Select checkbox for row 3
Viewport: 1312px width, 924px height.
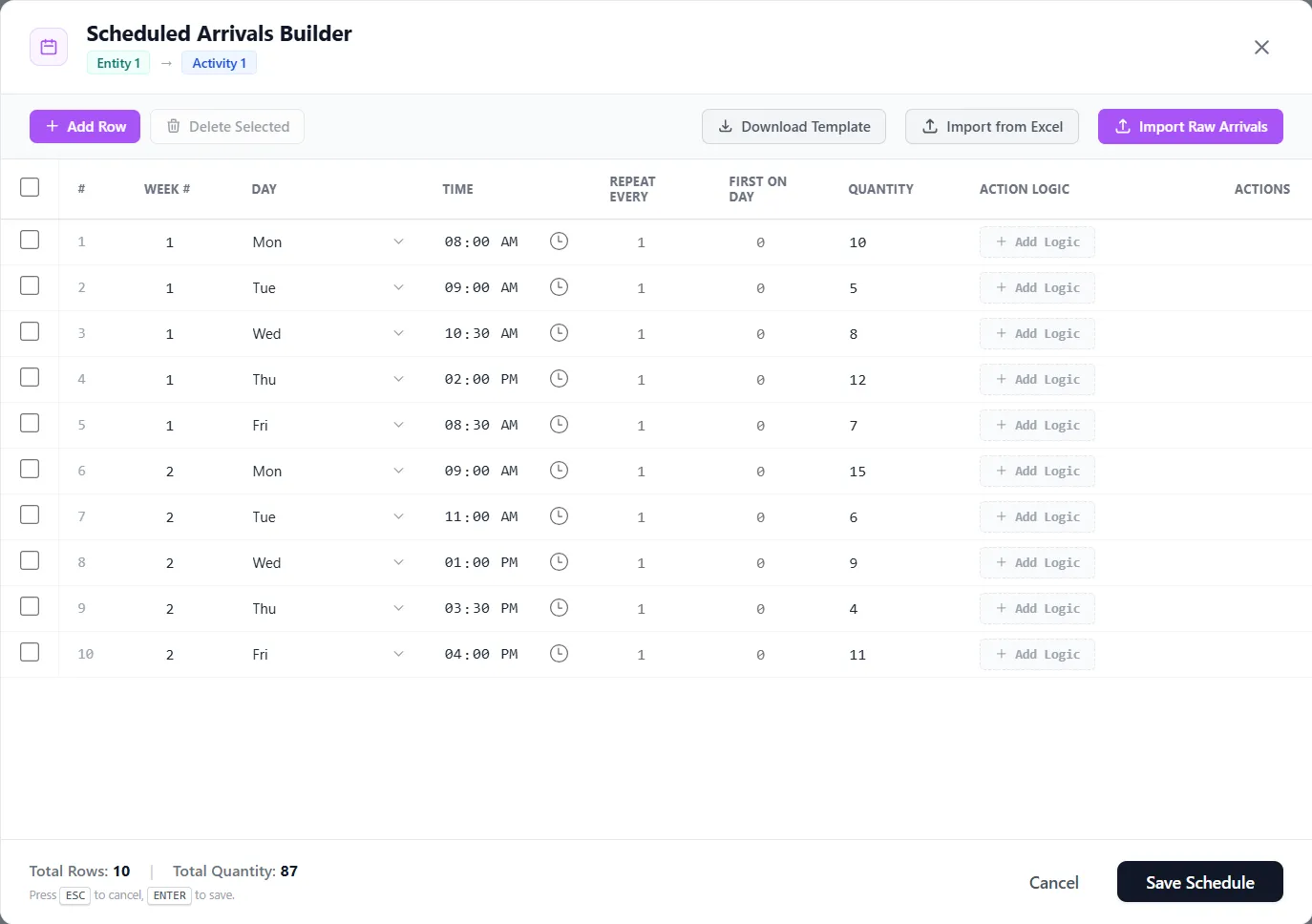point(30,331)
